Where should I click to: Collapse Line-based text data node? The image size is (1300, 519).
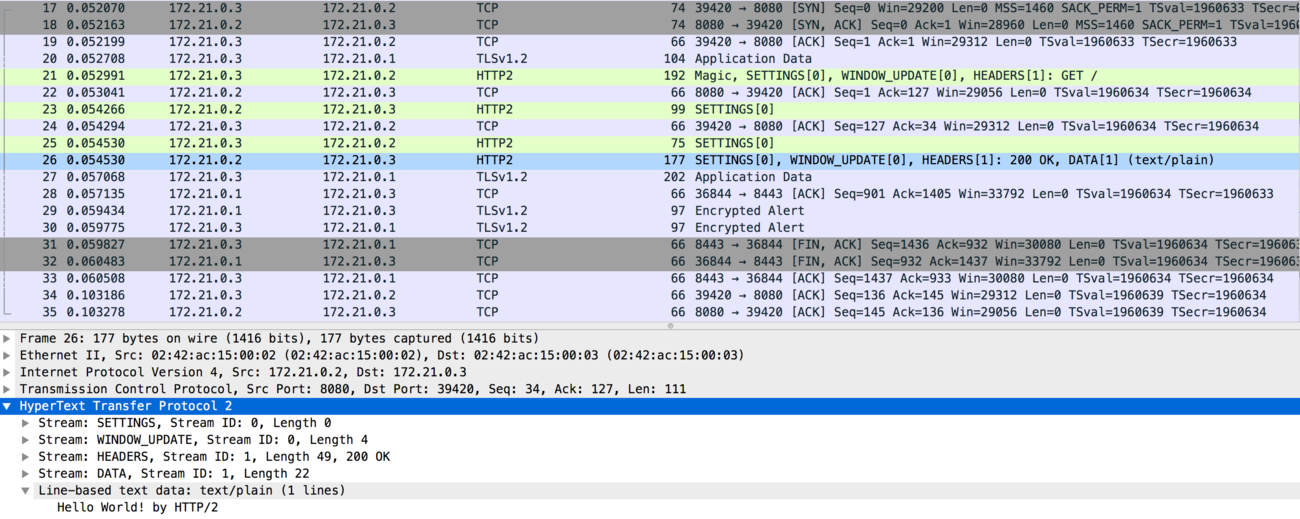(x=26, y=491)
